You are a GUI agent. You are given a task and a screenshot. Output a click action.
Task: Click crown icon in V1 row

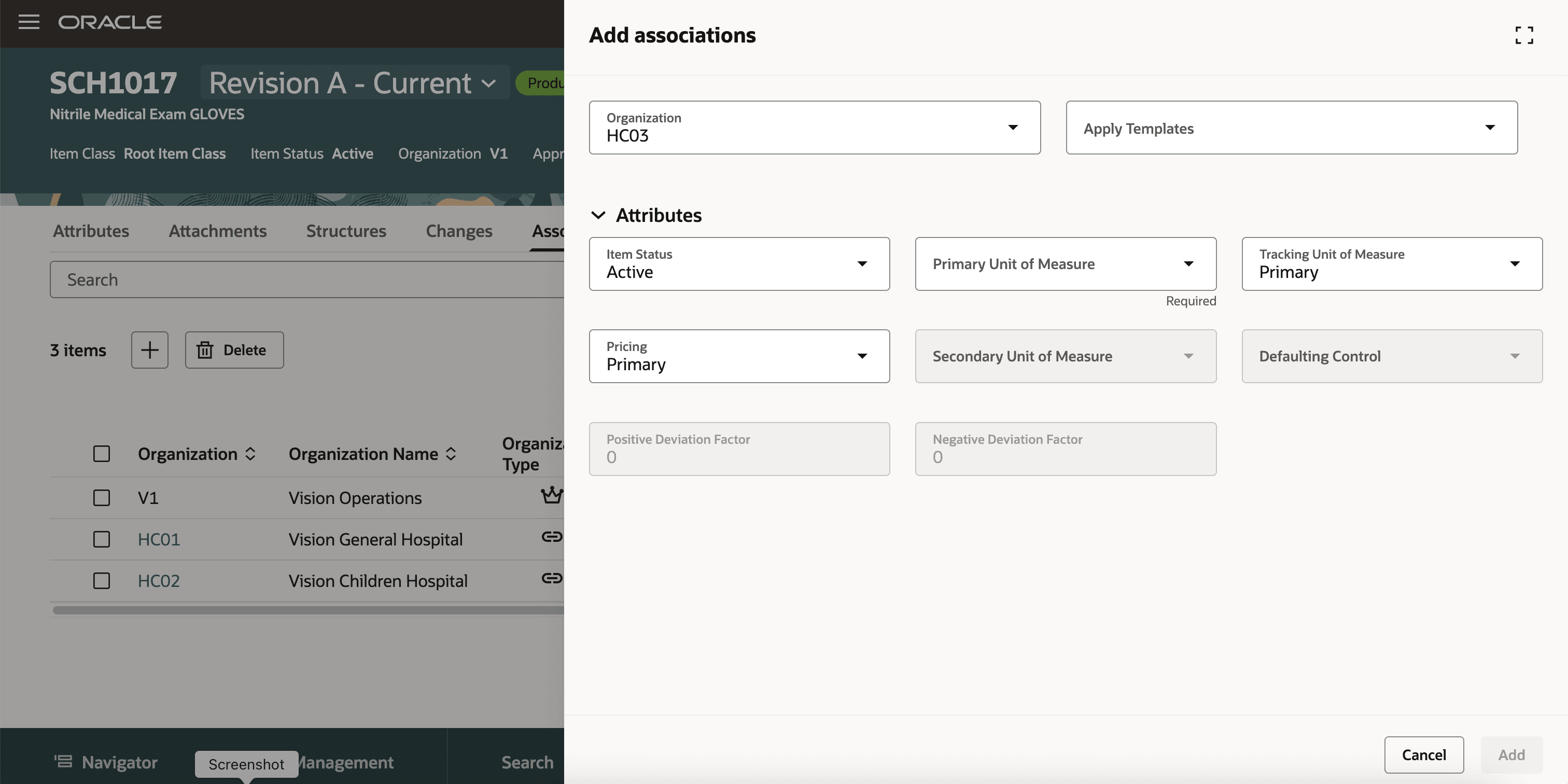[551, 496]
